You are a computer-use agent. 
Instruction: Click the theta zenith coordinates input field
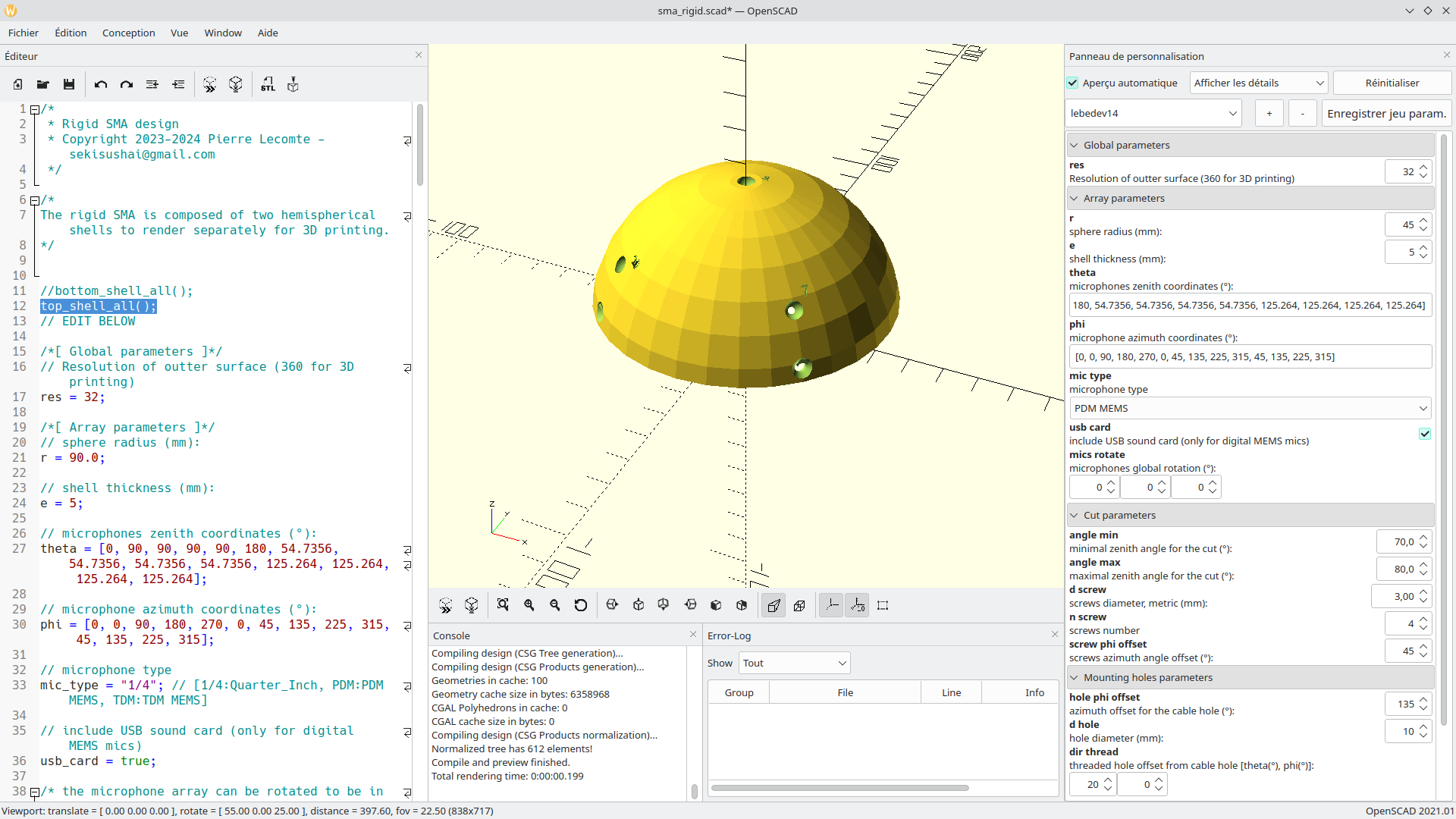click(1250, 305)
